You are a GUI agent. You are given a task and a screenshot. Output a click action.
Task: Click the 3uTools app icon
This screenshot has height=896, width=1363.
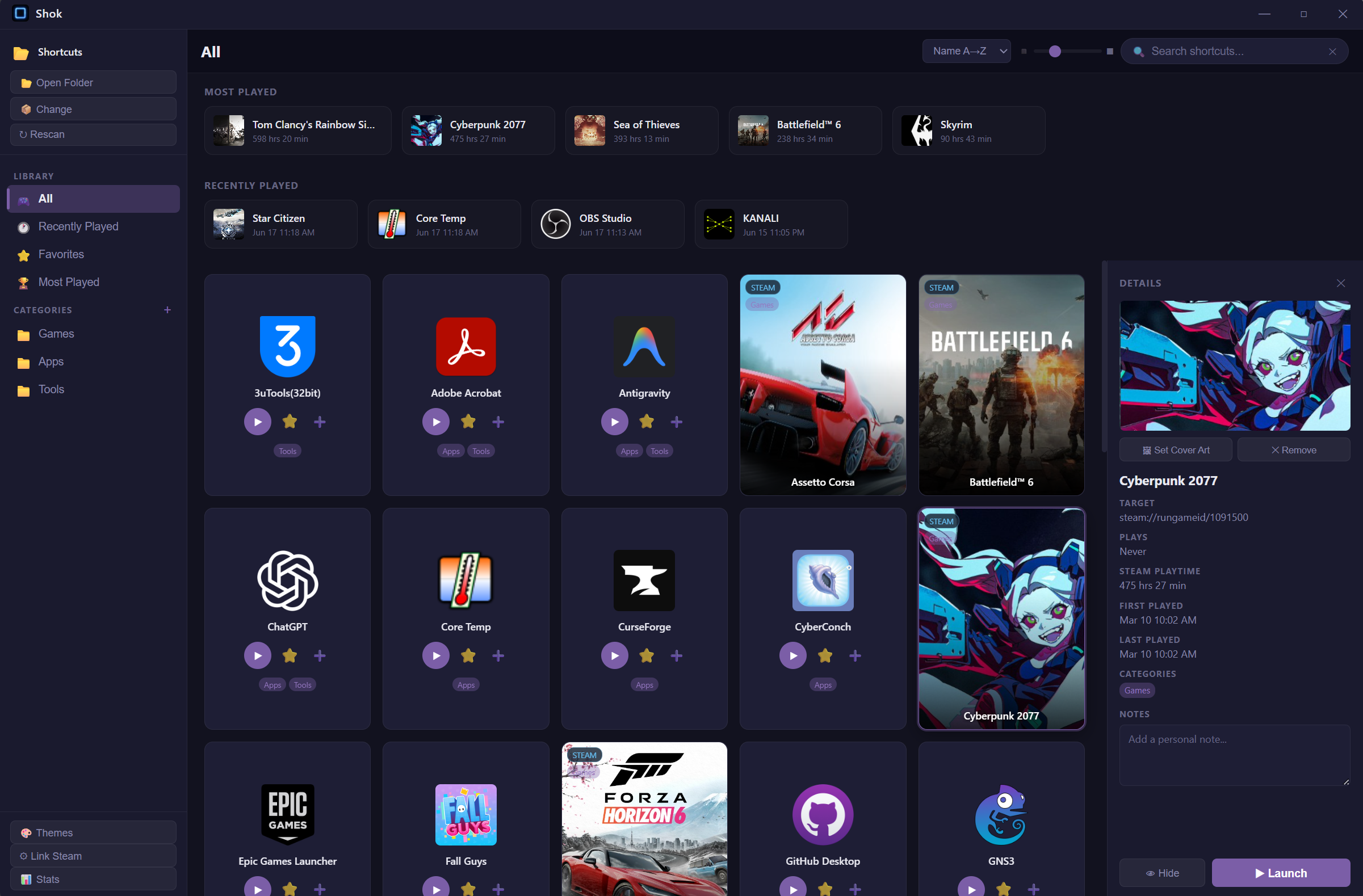[x=287, y=346]
